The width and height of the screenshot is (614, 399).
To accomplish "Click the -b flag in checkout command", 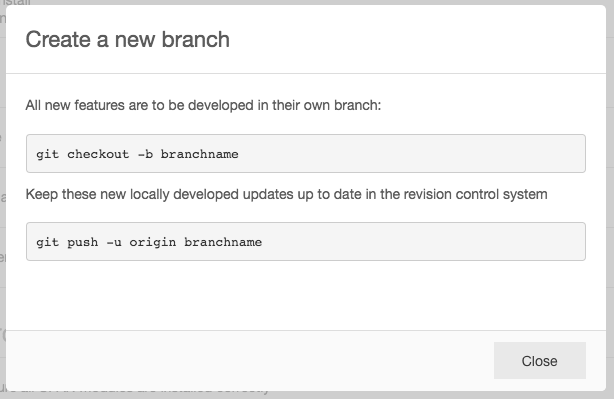I will tap(145, 154).
